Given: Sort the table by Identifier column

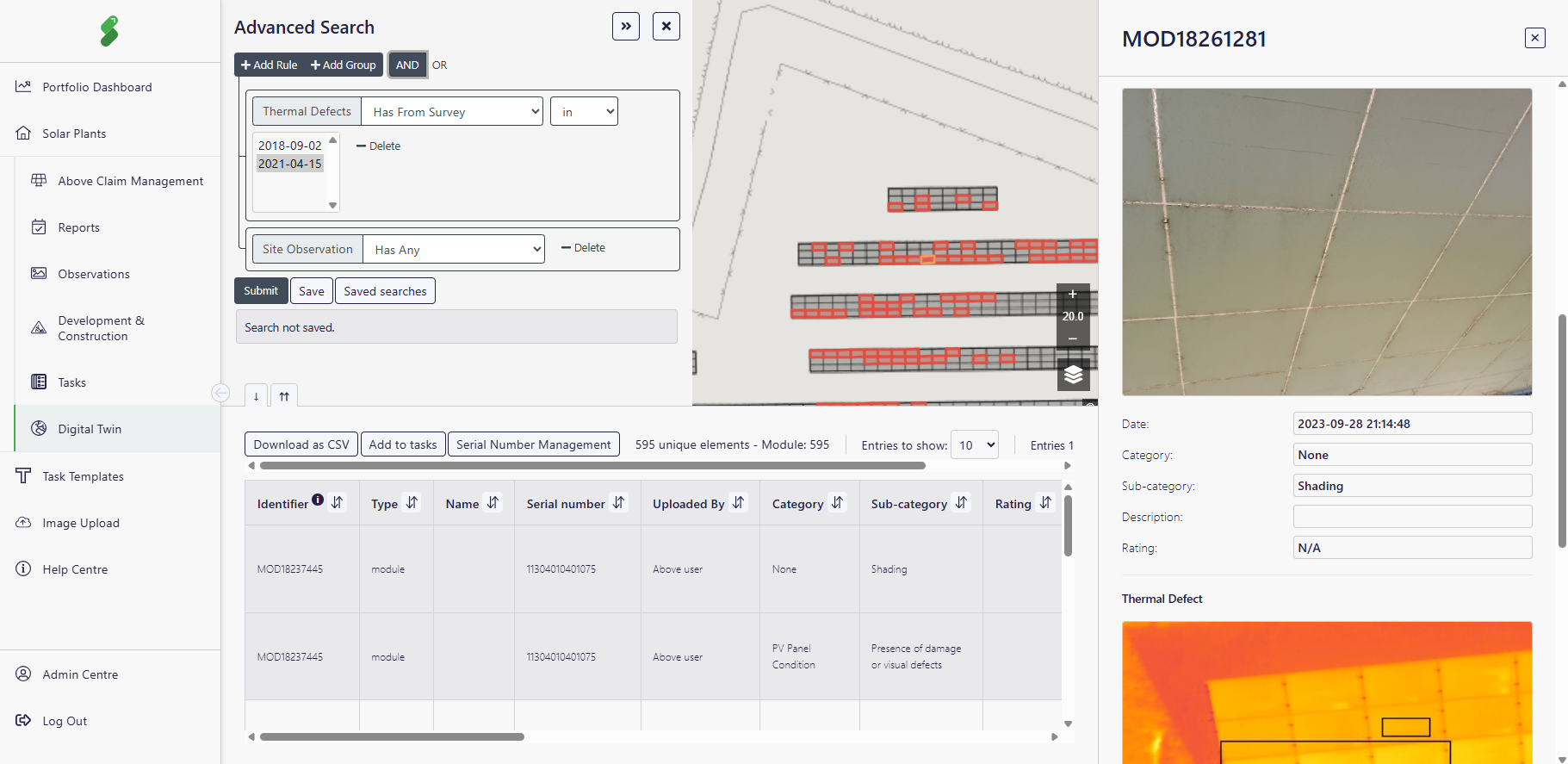Looking at the screenshot, I should [338, 503].
